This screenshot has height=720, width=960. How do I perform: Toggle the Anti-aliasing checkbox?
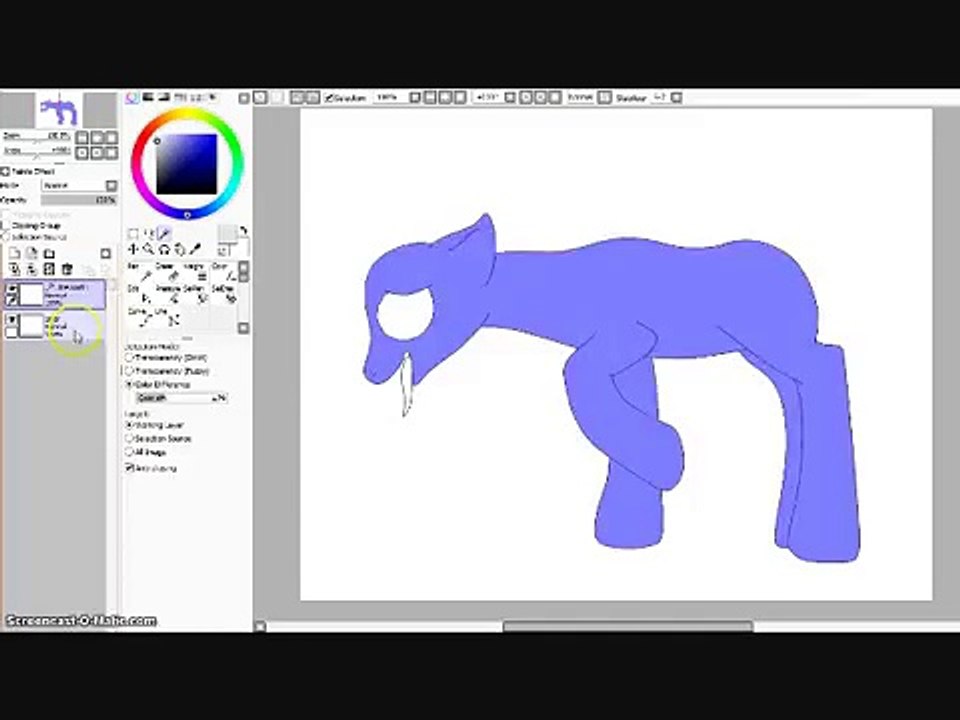click(x=151, y=468)
